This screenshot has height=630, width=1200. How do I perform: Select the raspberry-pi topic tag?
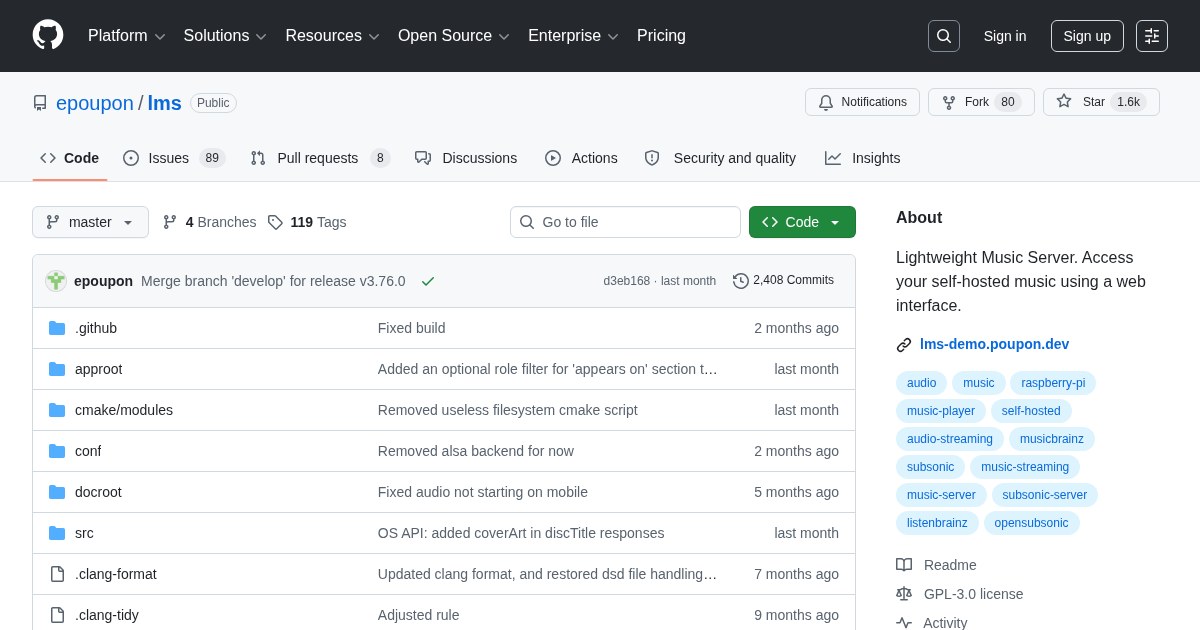pyautogui.click(x=1053, y=383)
